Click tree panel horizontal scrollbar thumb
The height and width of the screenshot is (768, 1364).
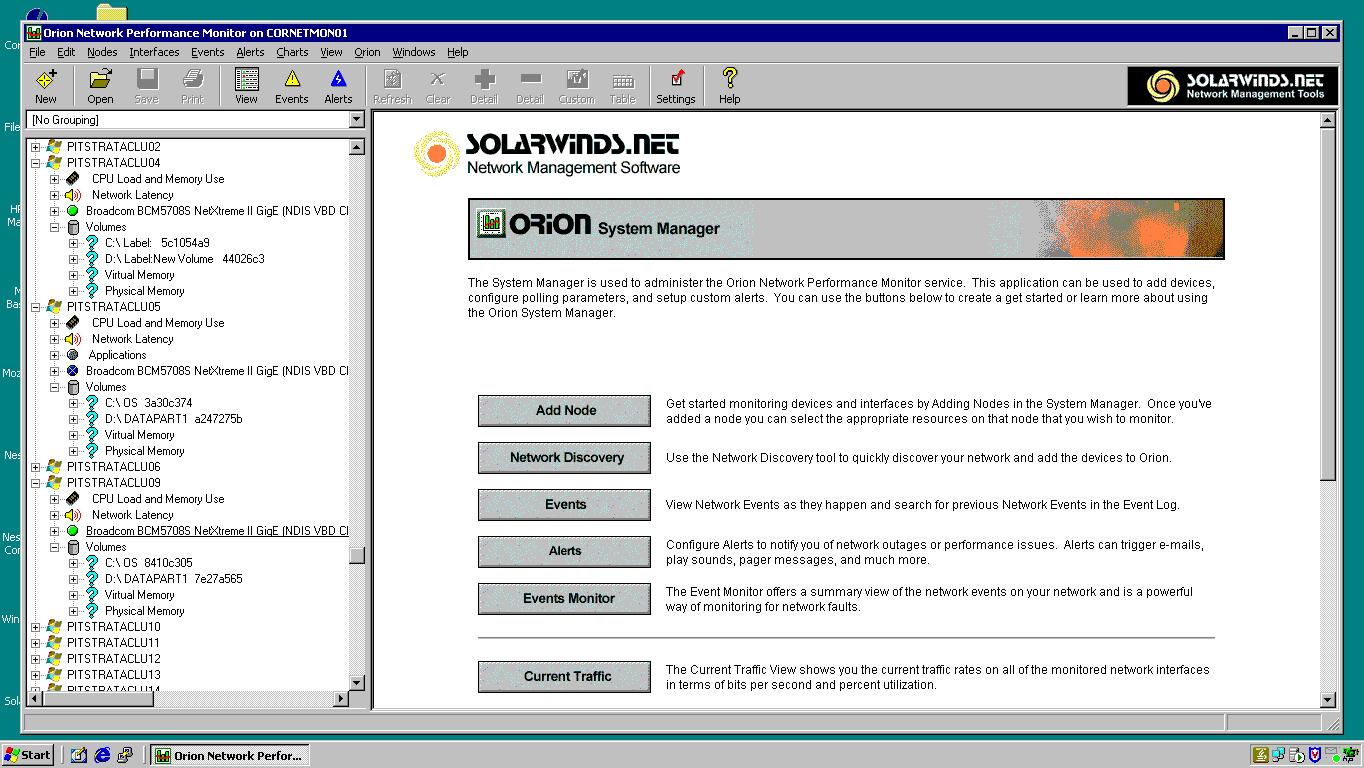[x=98, y=699]
